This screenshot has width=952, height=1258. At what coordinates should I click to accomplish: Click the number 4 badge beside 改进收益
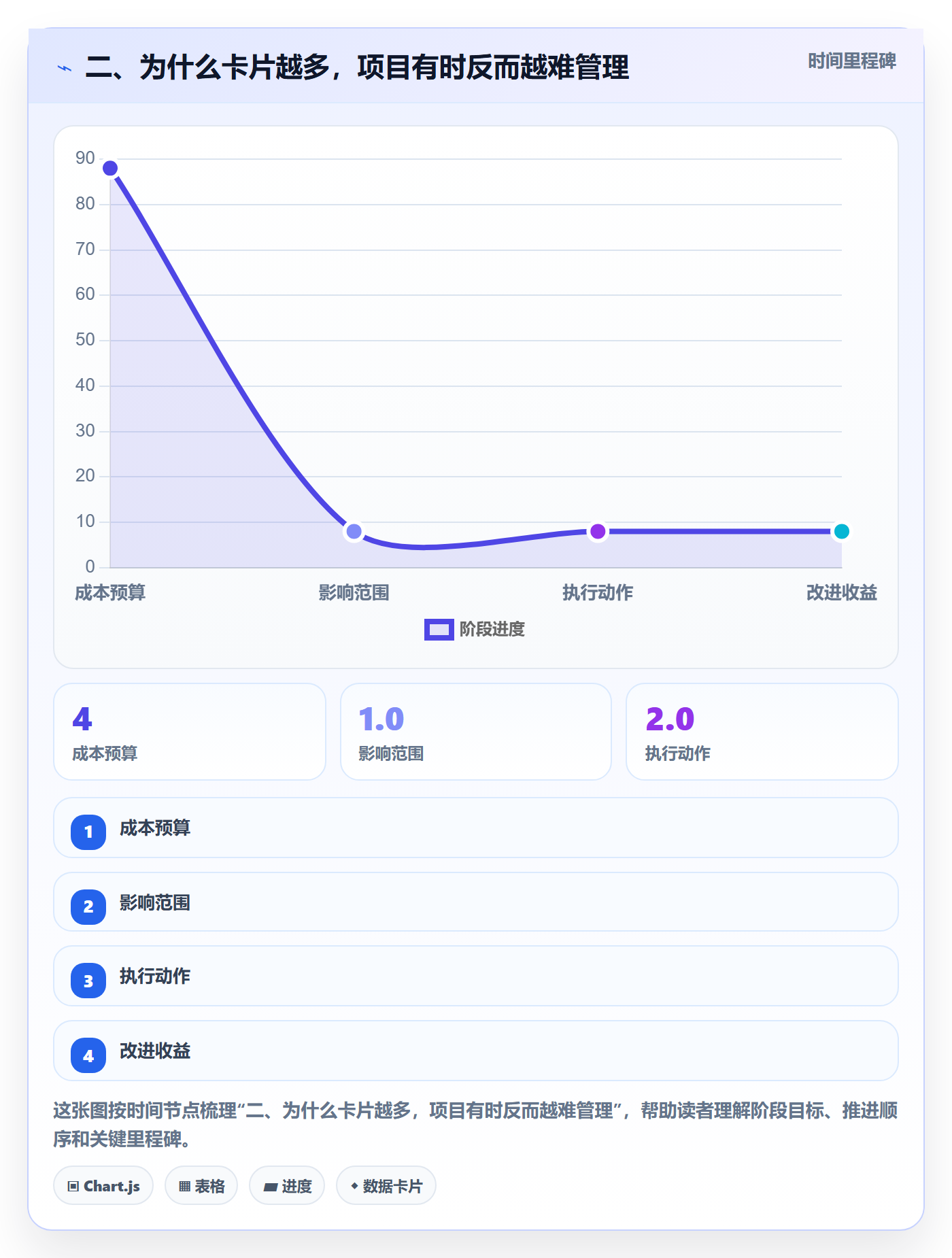click(88, 1055)
